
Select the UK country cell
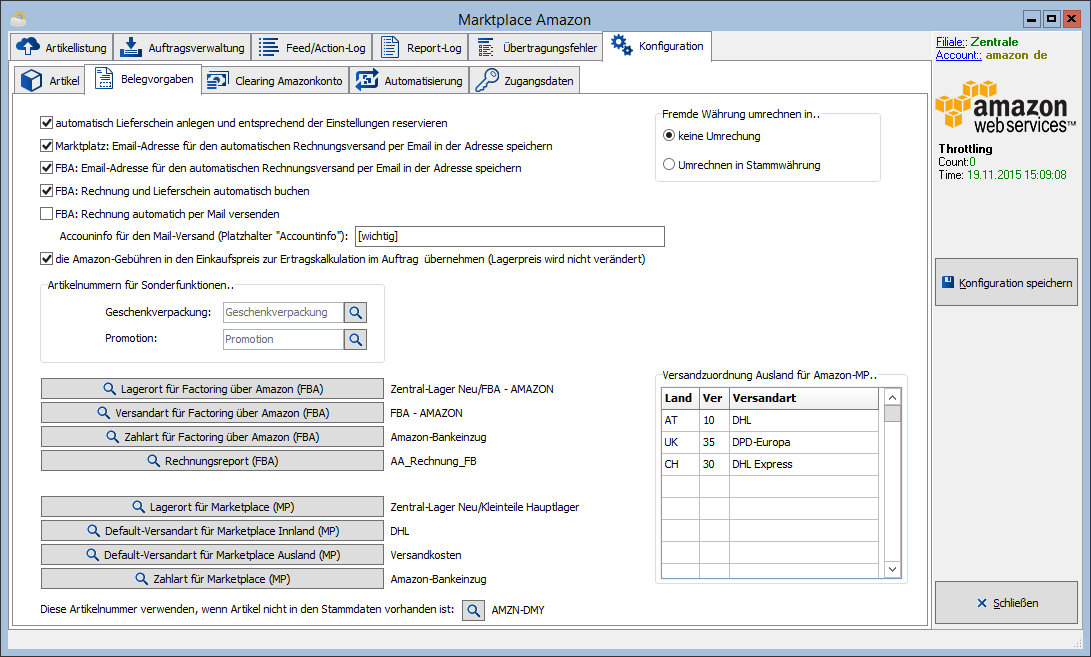click(680, 442)
